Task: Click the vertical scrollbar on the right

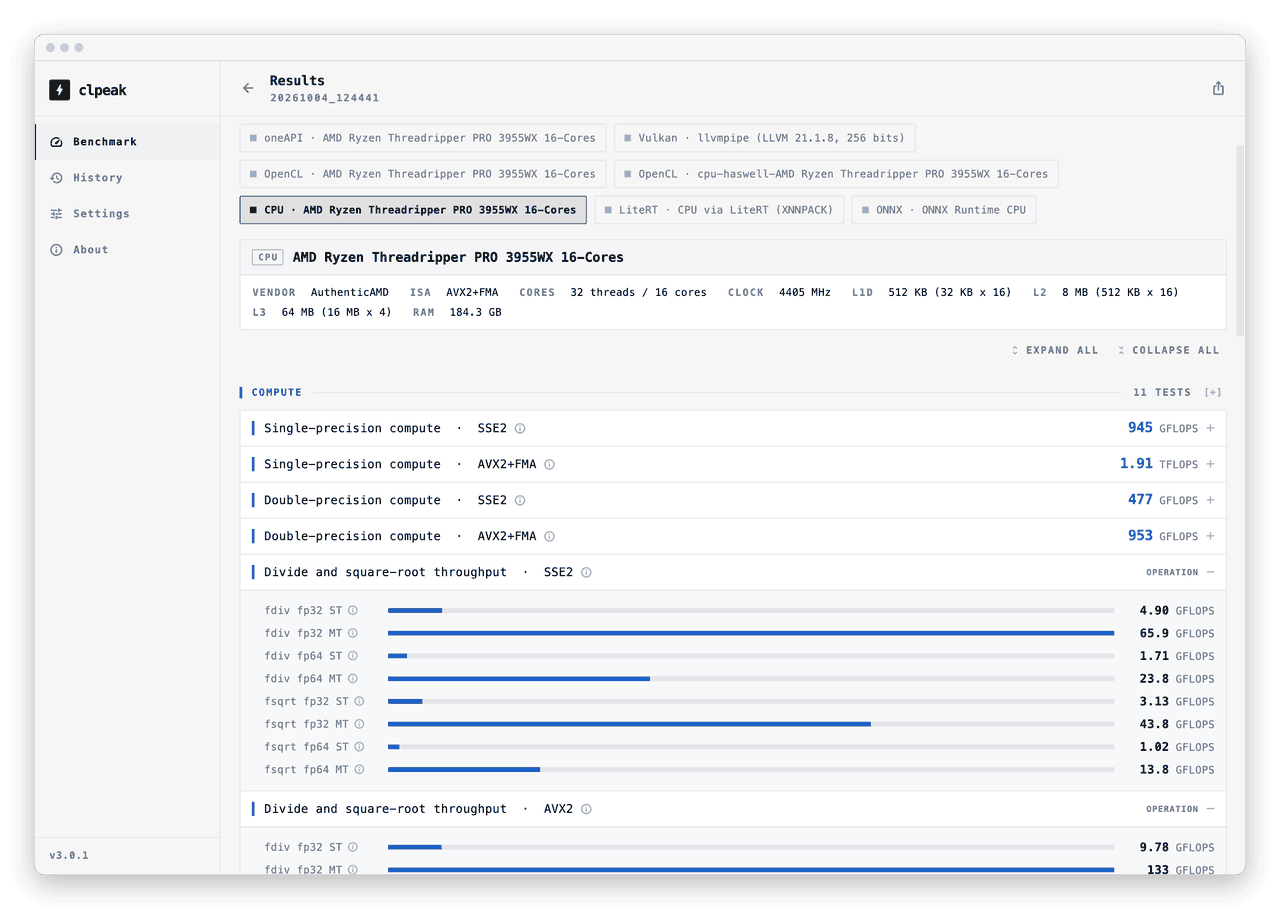Action: [x=1240, y=240]
